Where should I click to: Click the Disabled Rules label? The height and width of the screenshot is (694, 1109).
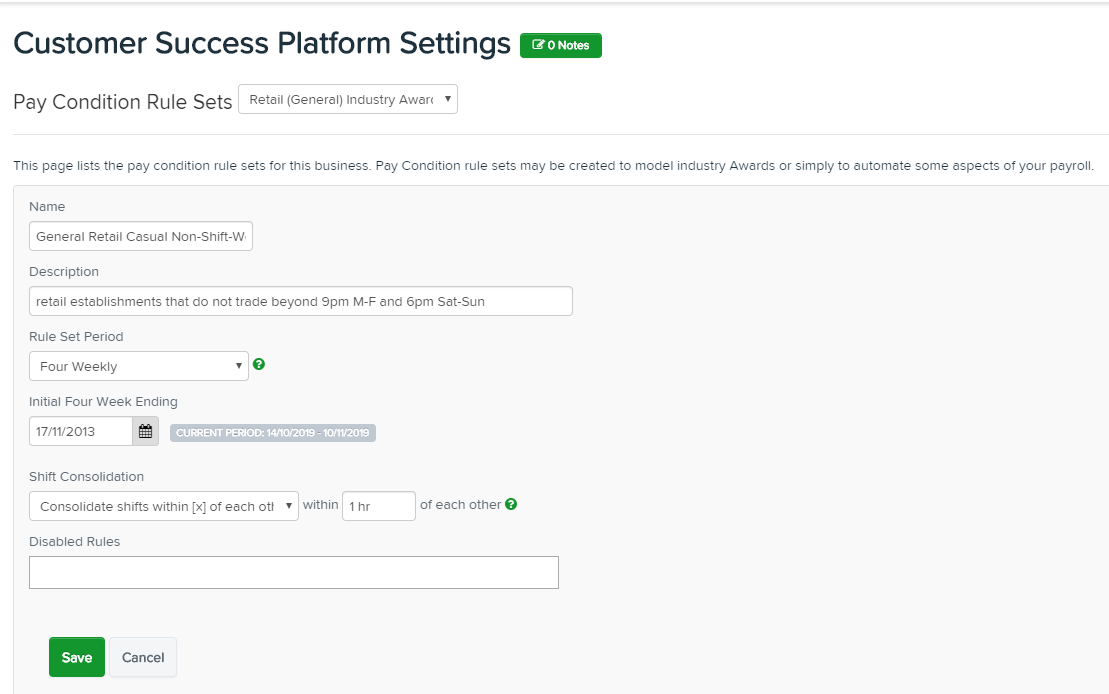[74, 542]
